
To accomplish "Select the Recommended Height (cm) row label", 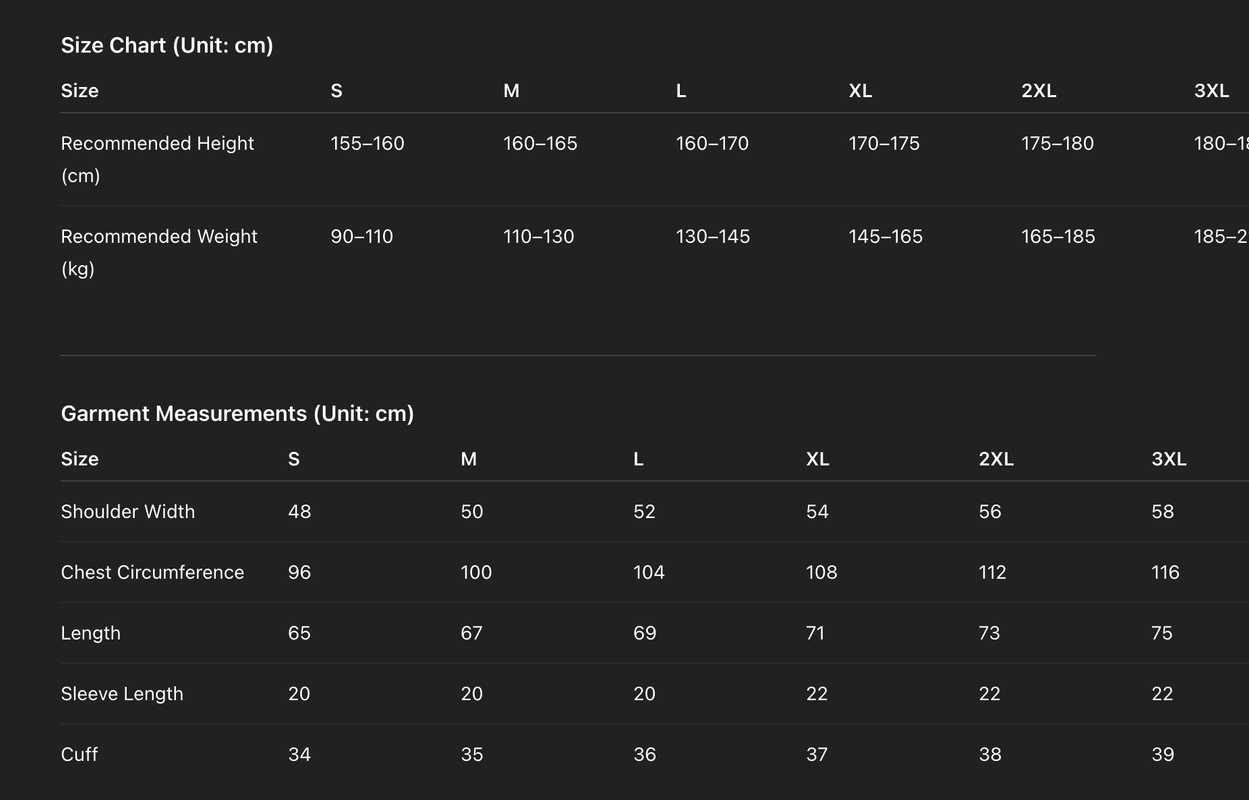I will (157, 158).
